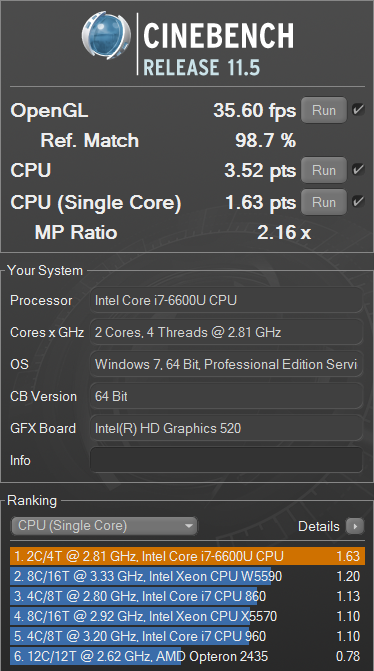Open the CPU (Single Core) ranking dropdown
The width and height of the screenshot is (374, 671).
[x=104, y=526]
